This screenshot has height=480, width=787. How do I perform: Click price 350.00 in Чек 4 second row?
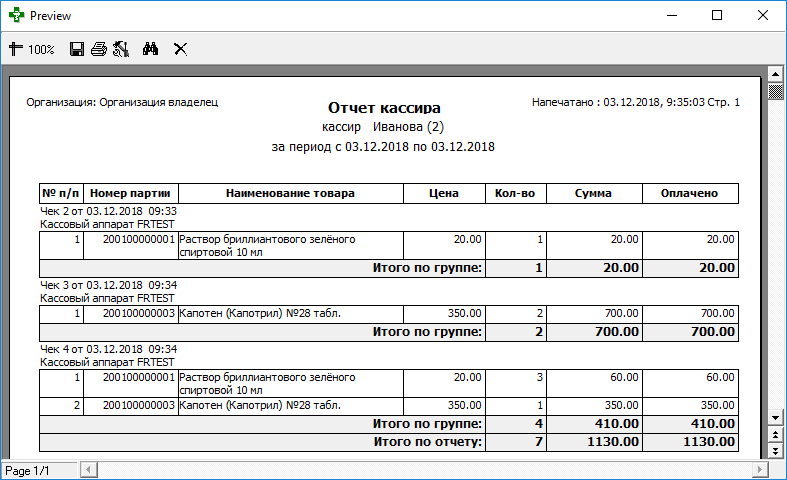465,405
